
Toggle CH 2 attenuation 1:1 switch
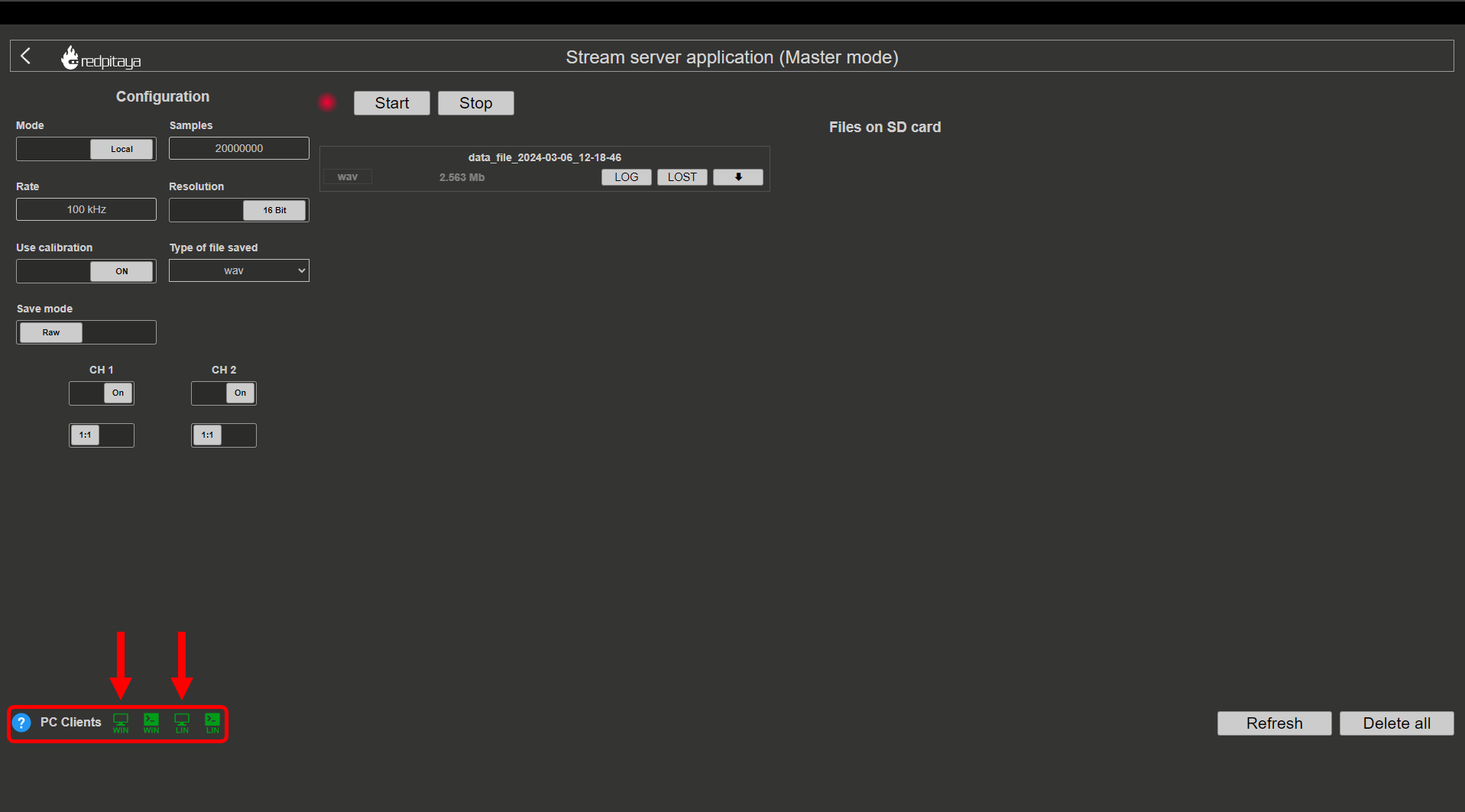point(224,435)
